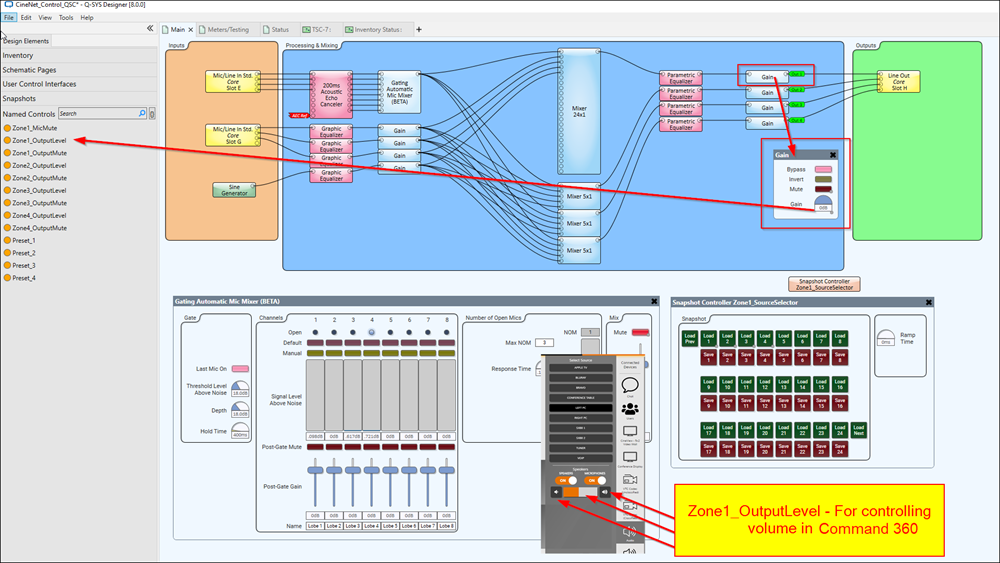Select the Line Out Core Slot H block
The image size is (1000, 563).
[x=899, y=81]
